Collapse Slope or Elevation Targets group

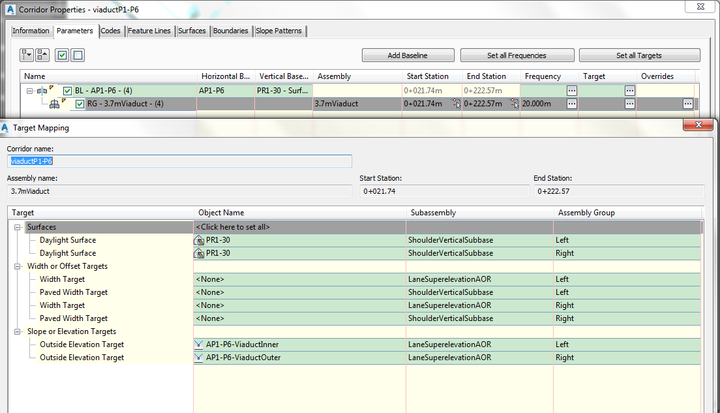(17, 331)
